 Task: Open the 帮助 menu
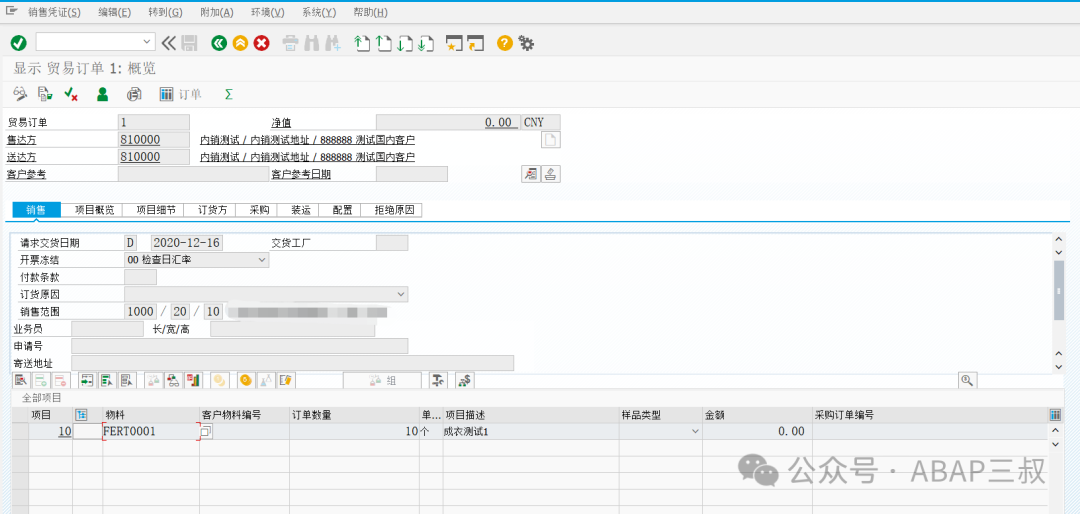tap(370, 12)
